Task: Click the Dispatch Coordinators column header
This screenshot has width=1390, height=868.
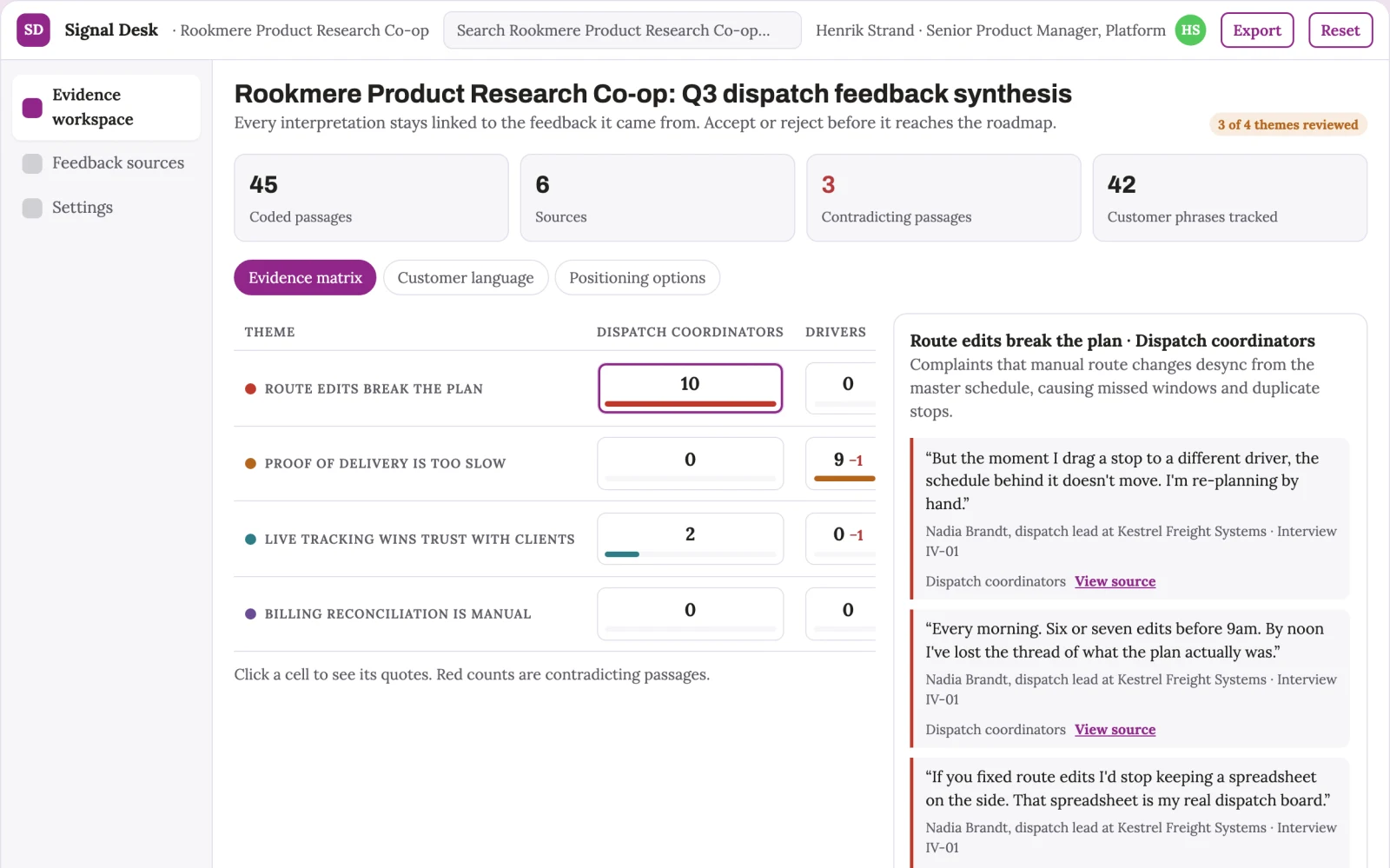Action: [690, 332]
